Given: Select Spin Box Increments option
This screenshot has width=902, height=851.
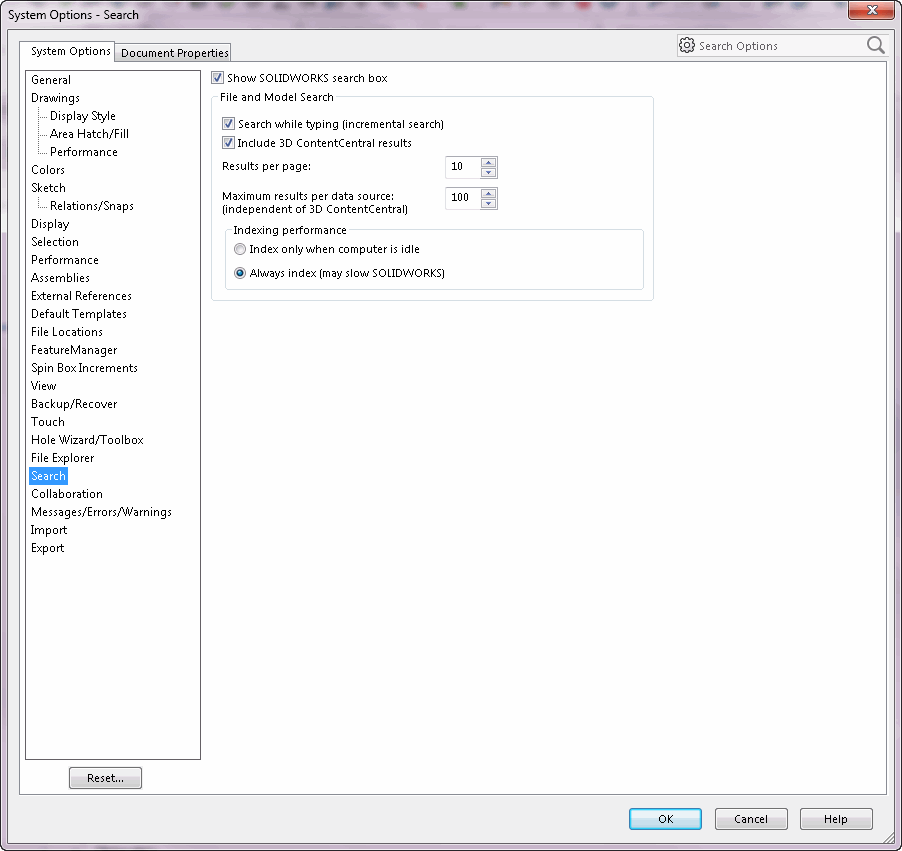Looking at the screenshot, I should (x=84, y=368).
